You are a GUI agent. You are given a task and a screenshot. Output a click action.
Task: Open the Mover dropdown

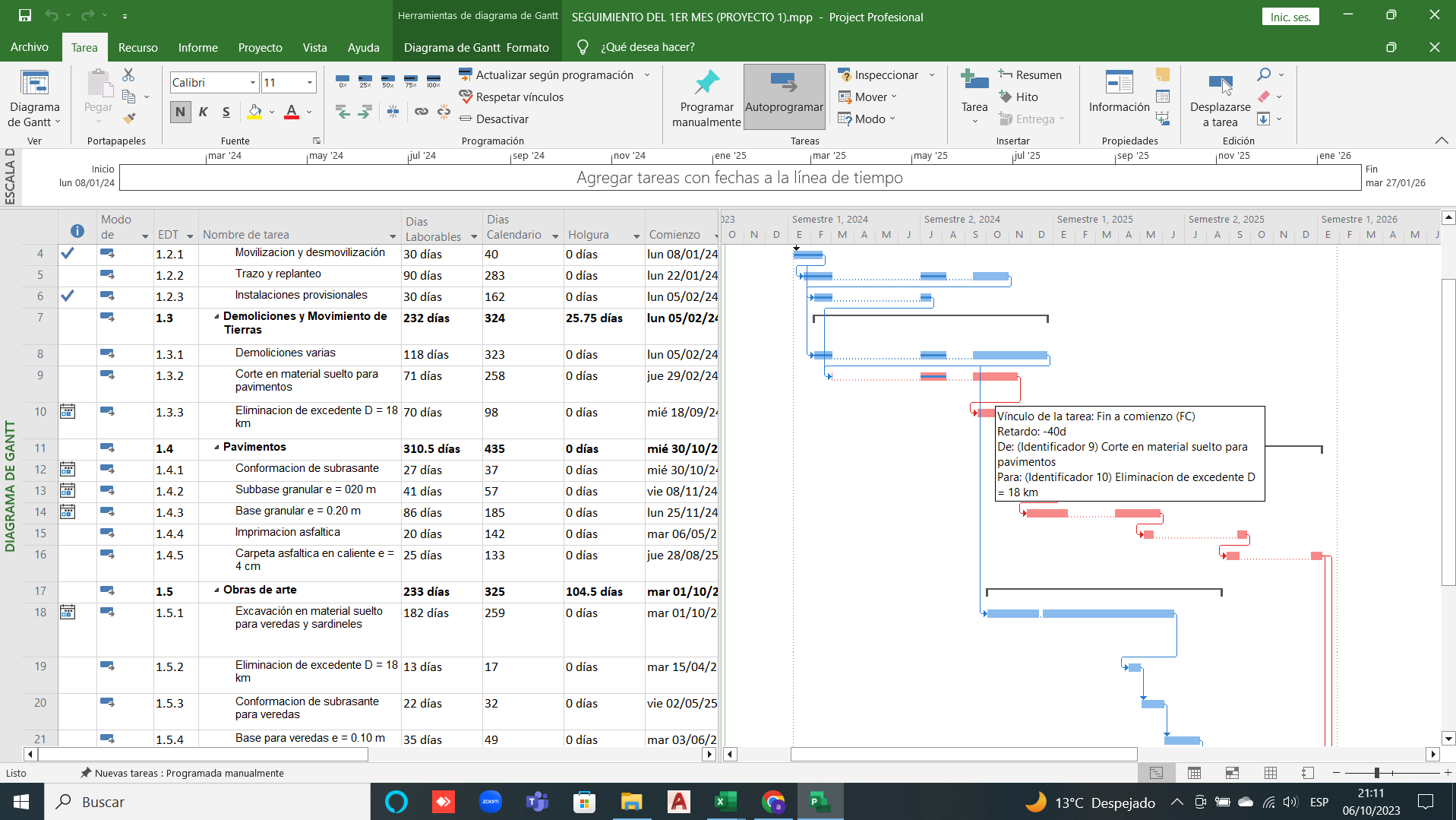(x=867, y=97)
